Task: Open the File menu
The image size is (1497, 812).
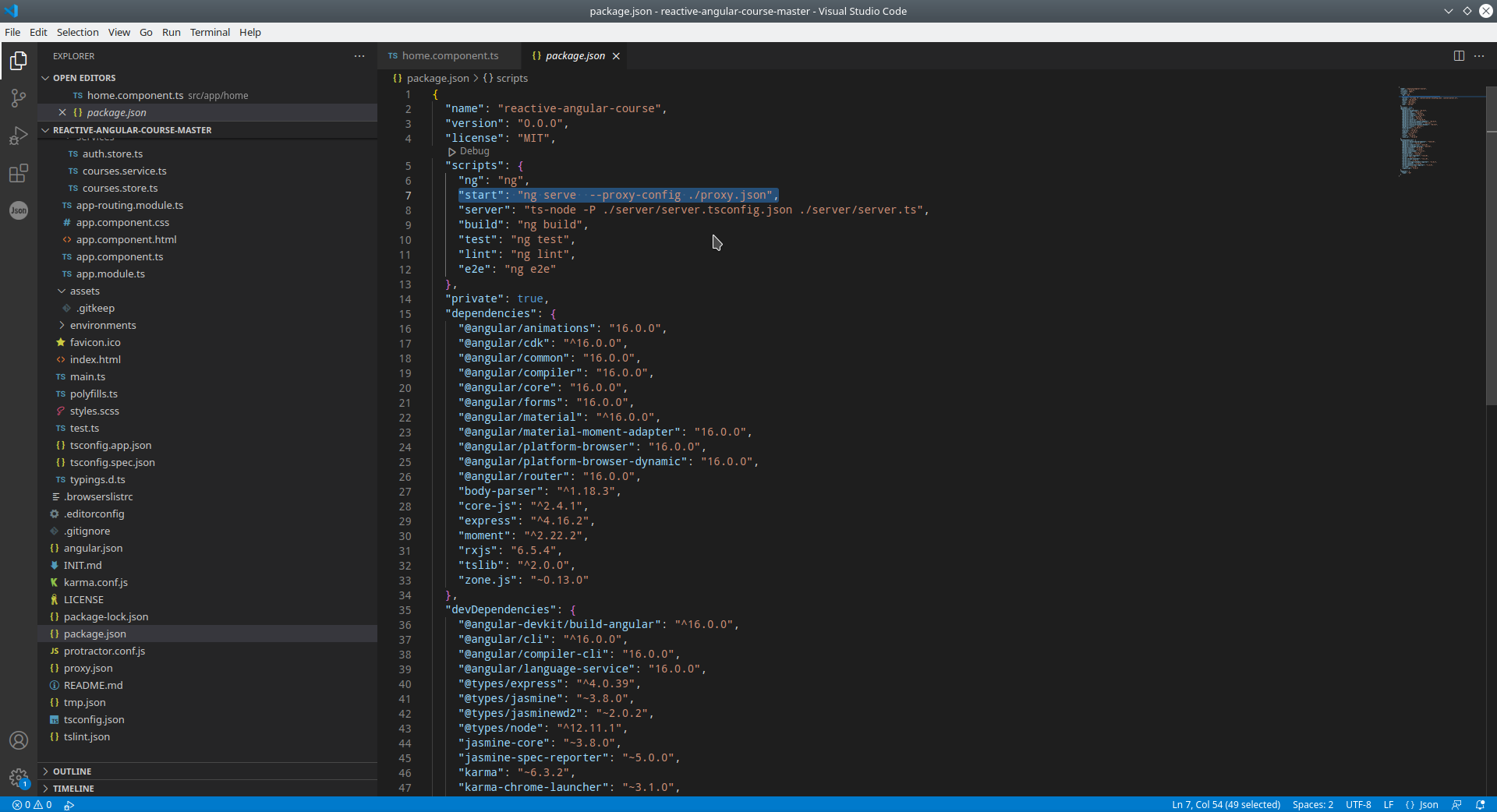Action: 12,32
